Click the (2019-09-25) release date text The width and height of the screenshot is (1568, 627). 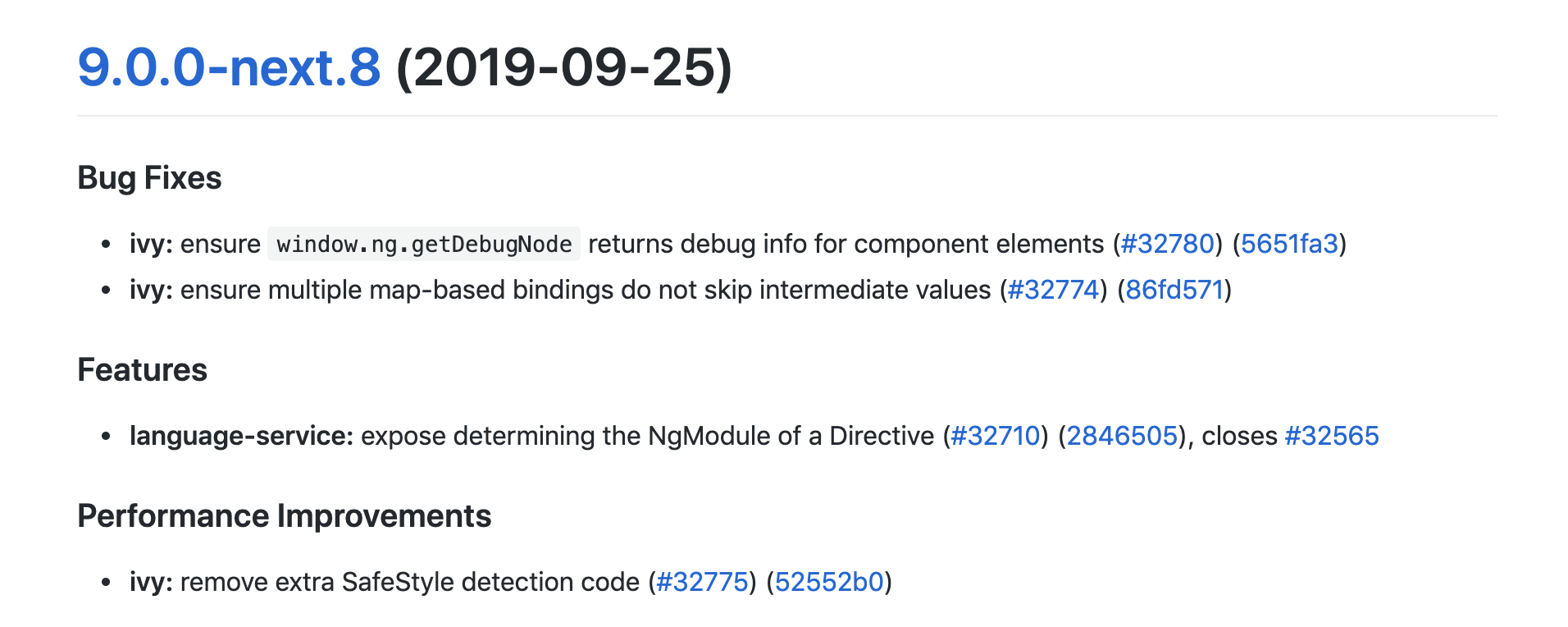(564, 67)
